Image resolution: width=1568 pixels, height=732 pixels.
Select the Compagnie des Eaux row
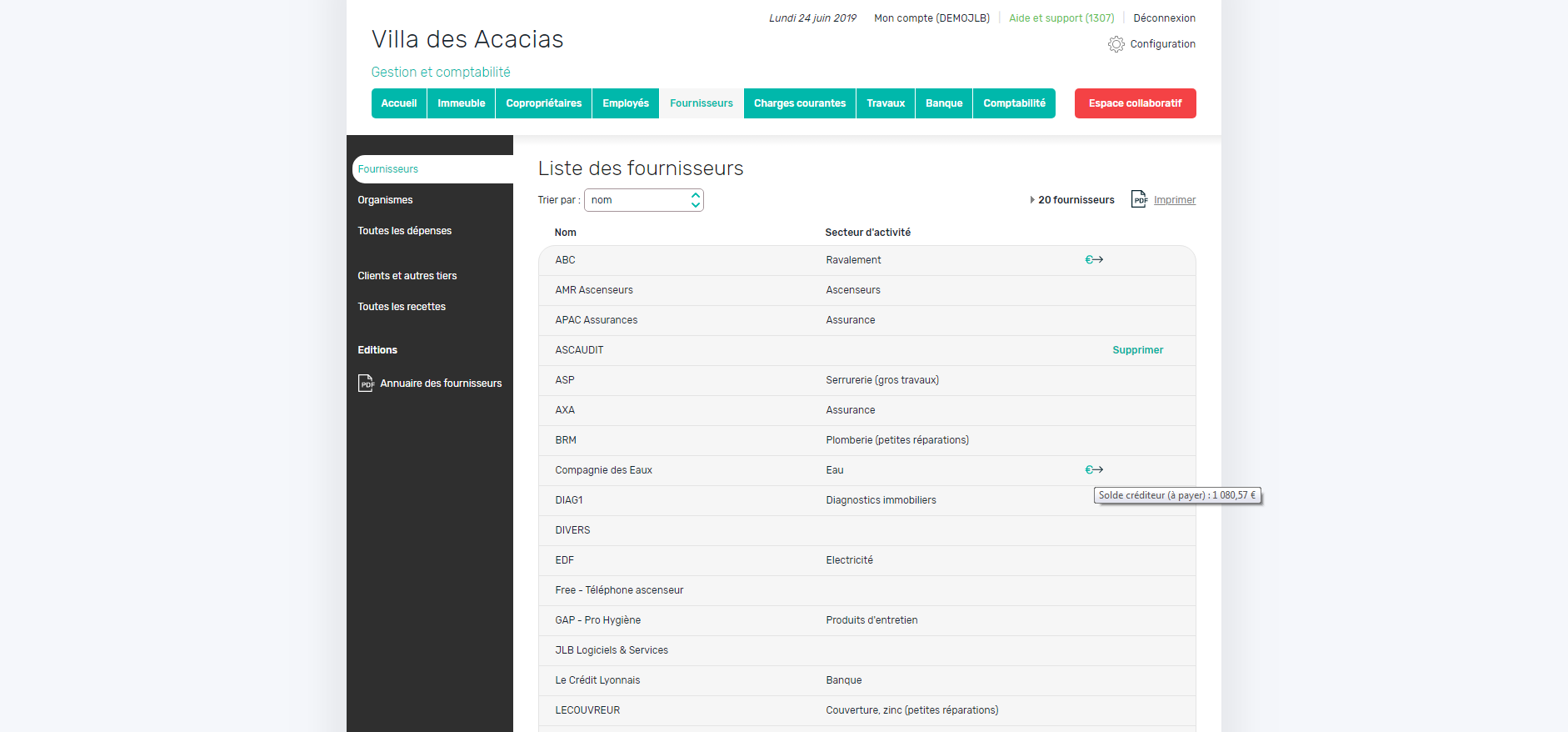click(x=867, y=470)
